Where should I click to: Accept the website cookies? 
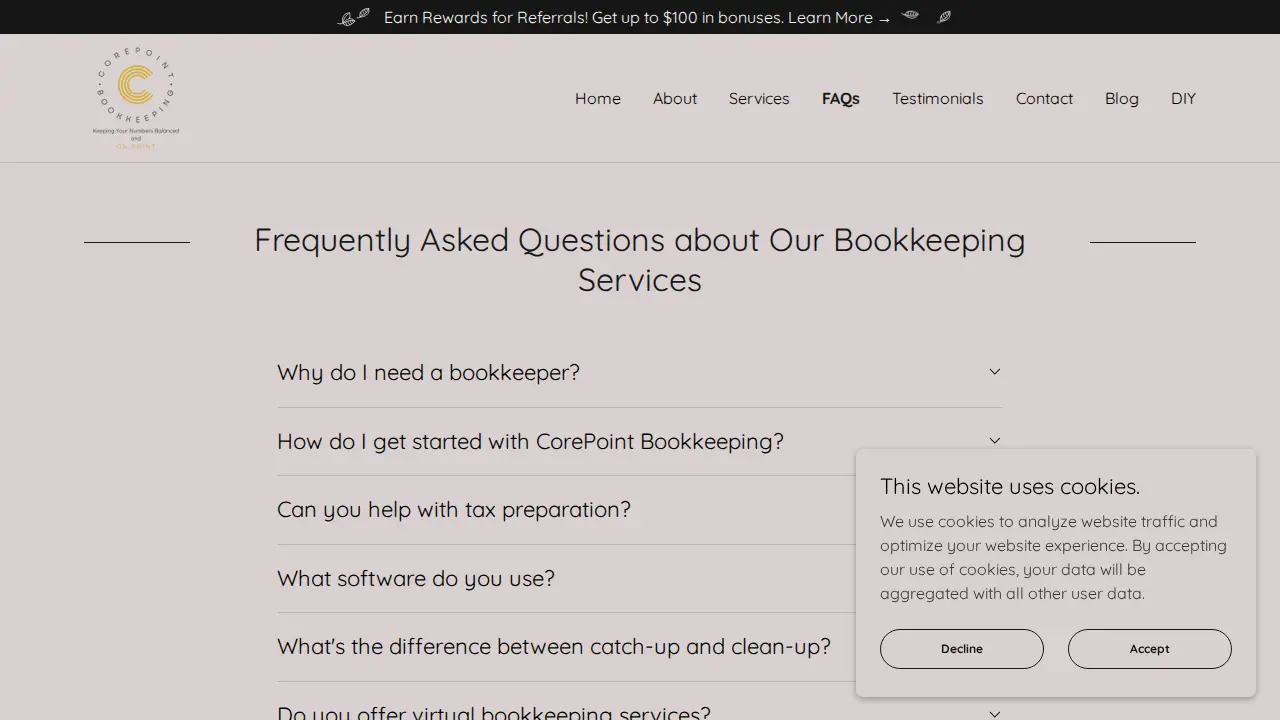pos(1150,649)
